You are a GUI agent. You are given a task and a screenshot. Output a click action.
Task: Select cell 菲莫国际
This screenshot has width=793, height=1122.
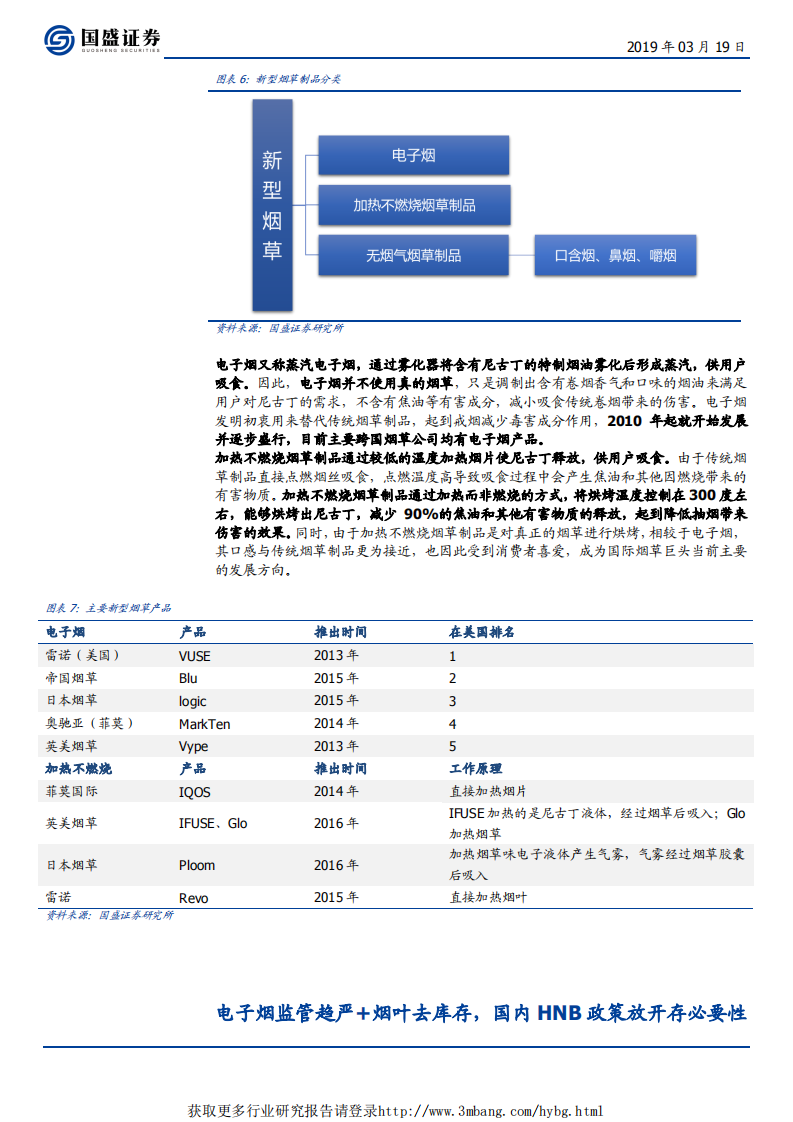point(72,791)
